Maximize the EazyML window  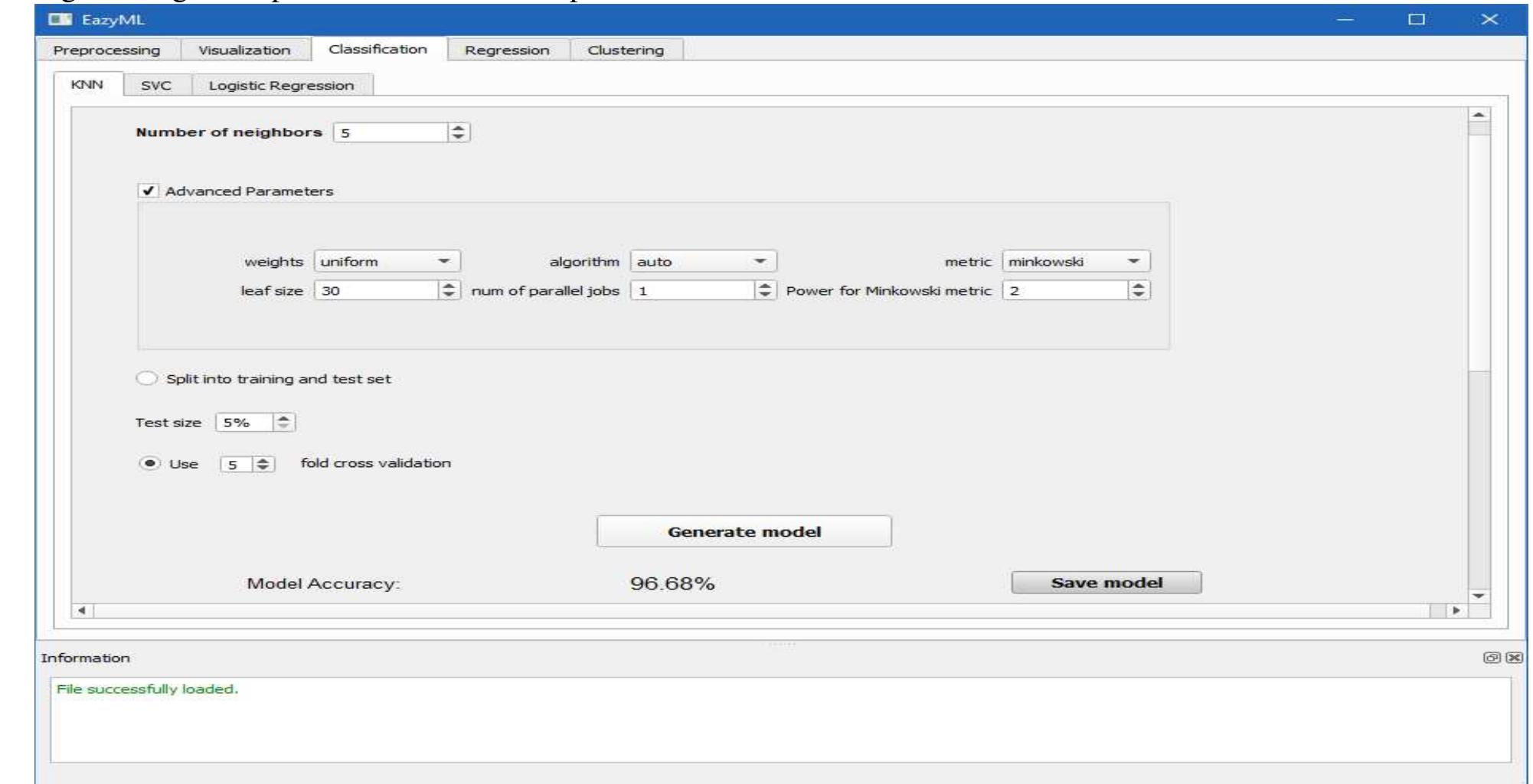point(1417,19)
